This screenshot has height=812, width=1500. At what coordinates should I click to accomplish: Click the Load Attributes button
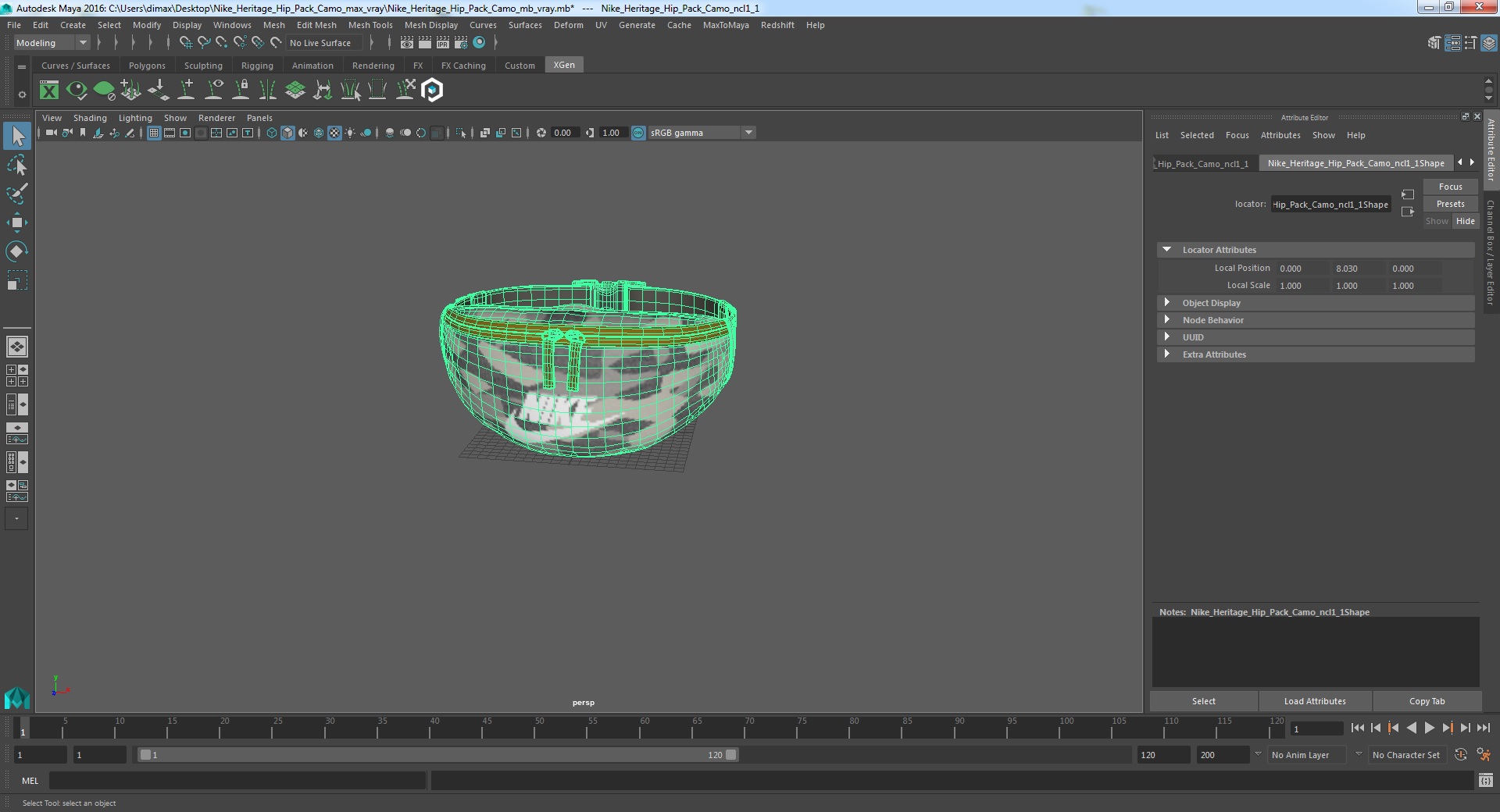tap(1315, 701)
